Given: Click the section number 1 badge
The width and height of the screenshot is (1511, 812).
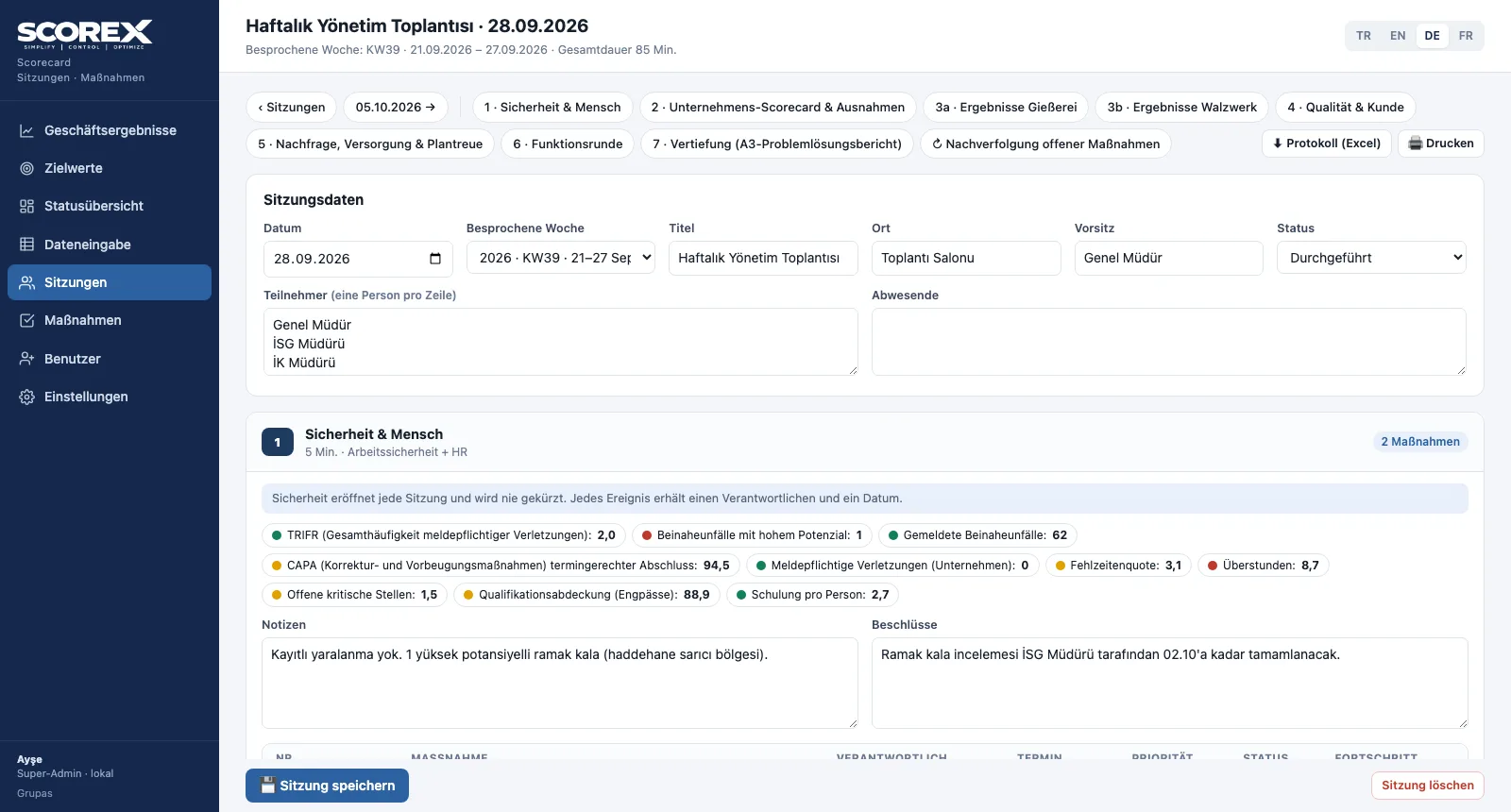Looking at the screenshot, I should coord(278,442).
